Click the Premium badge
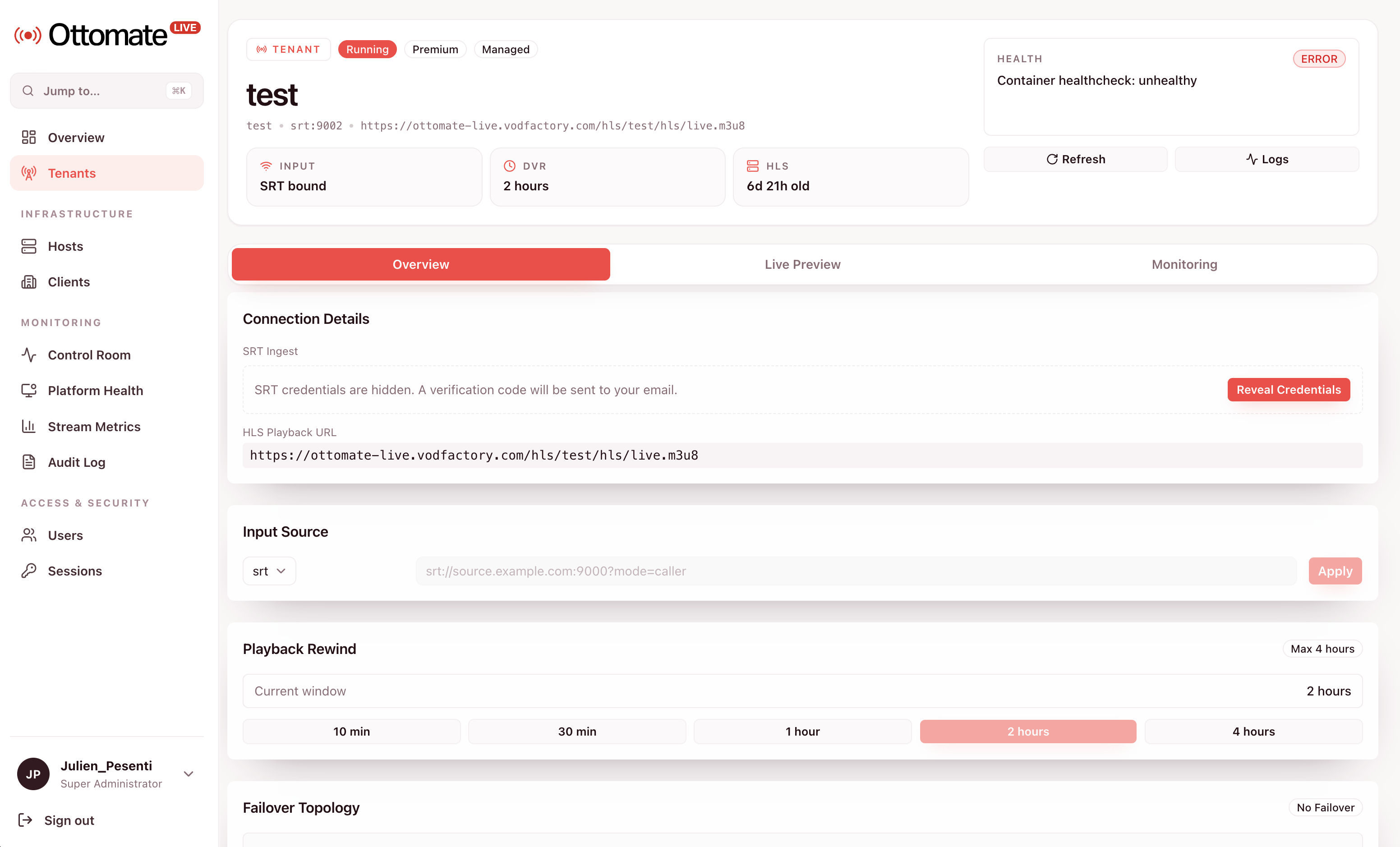This screenshot has height=847, width=1400. pos(435,50)
